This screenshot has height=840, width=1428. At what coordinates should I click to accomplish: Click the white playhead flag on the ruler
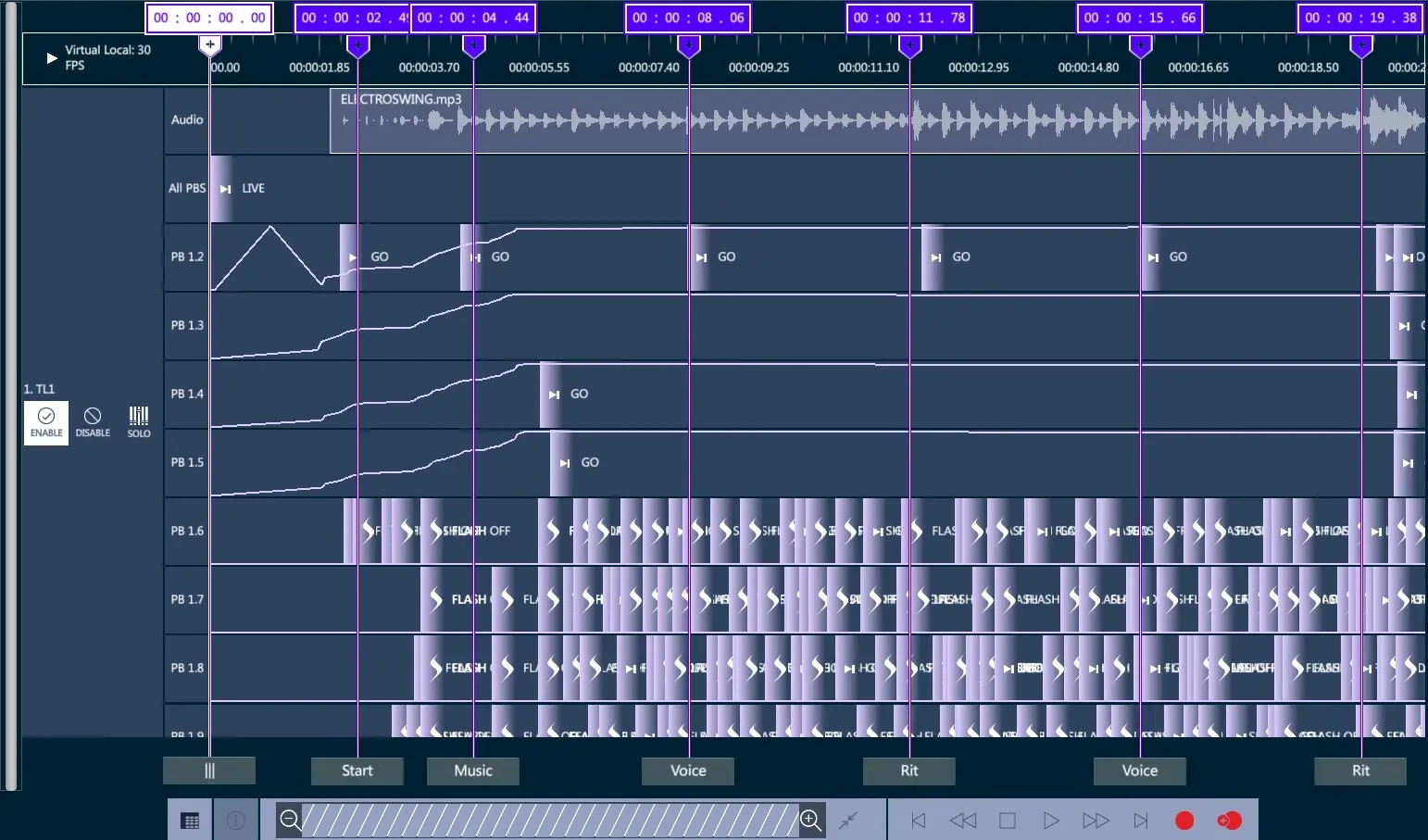(x=210, y=44)
